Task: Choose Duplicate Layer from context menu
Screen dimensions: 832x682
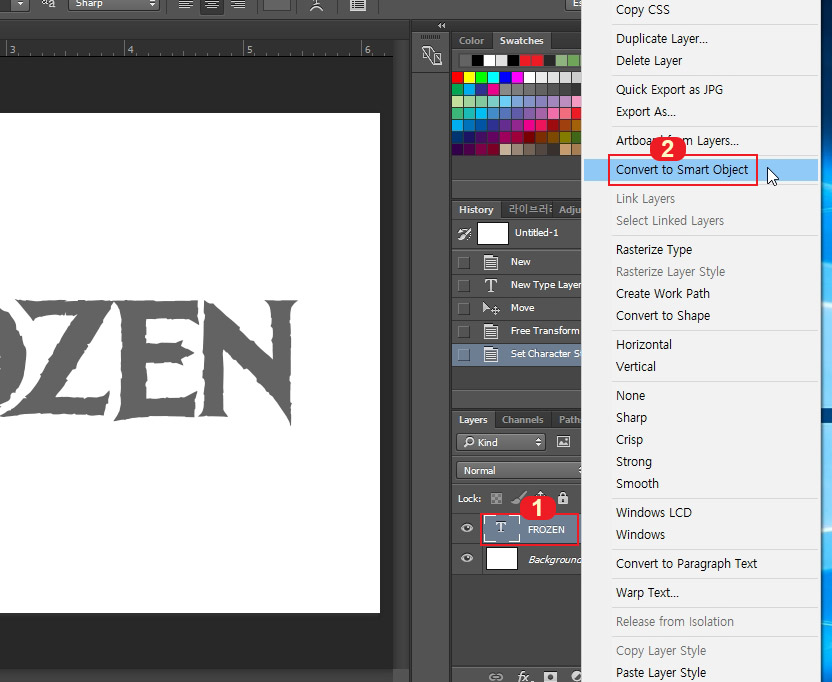Action: point(662,39)
